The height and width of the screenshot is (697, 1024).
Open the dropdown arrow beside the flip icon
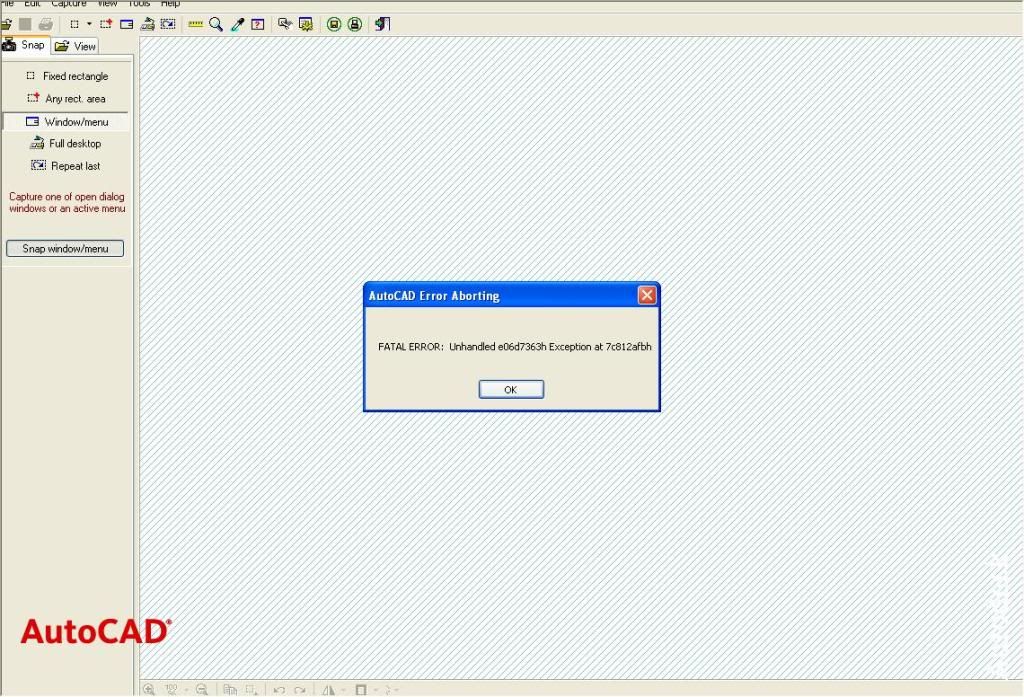pos(343,690)
